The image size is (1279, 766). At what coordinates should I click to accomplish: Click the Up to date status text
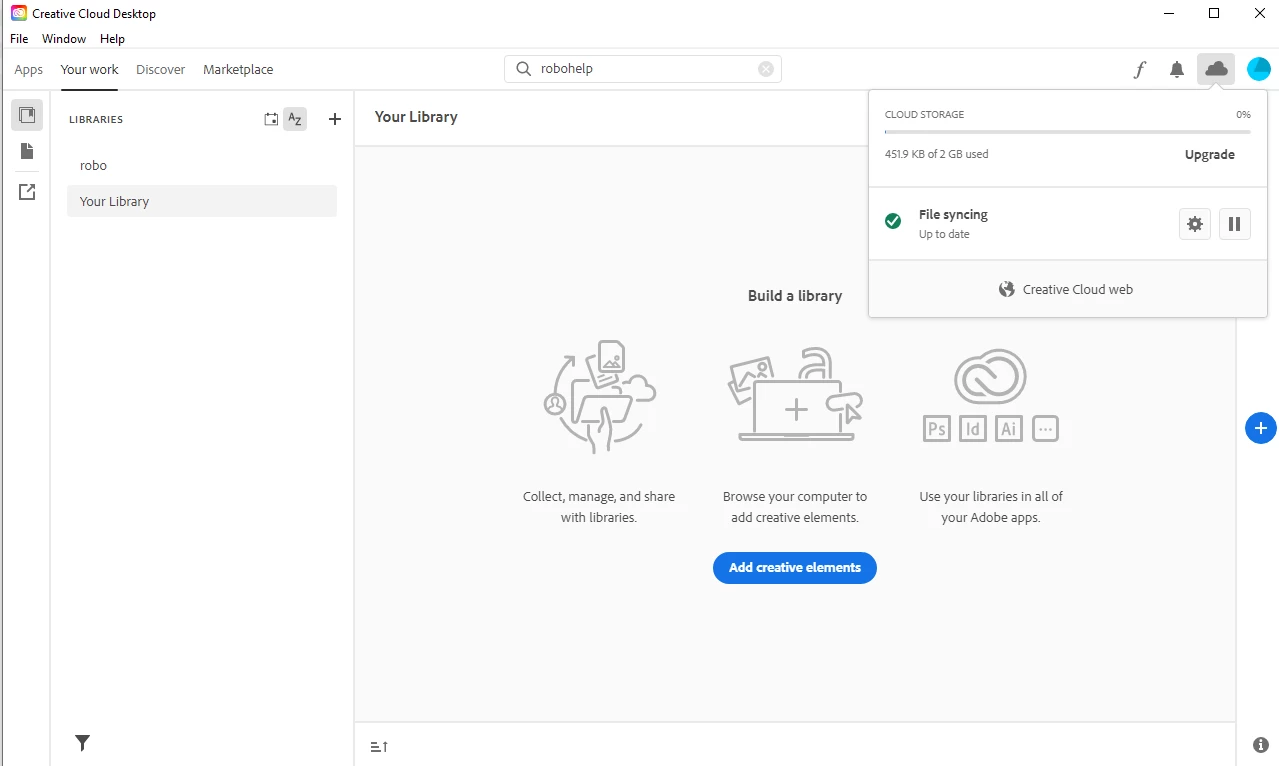[x=944, y=234]
